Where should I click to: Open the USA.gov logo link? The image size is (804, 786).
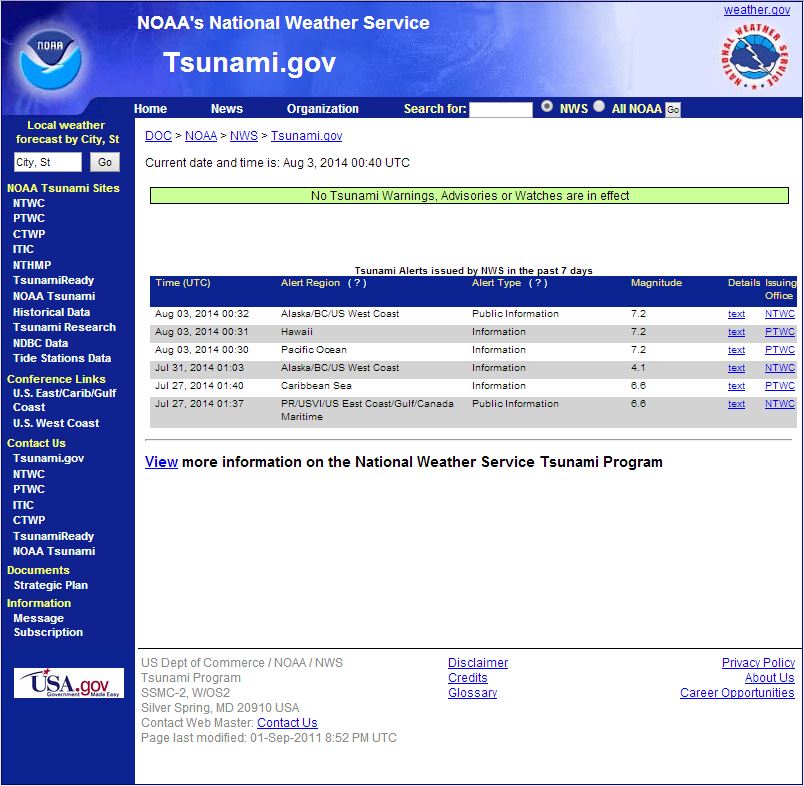point(69,683)
